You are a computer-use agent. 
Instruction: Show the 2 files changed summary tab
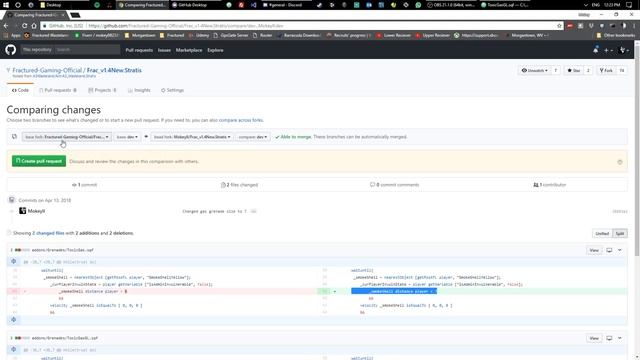[239, 185]
